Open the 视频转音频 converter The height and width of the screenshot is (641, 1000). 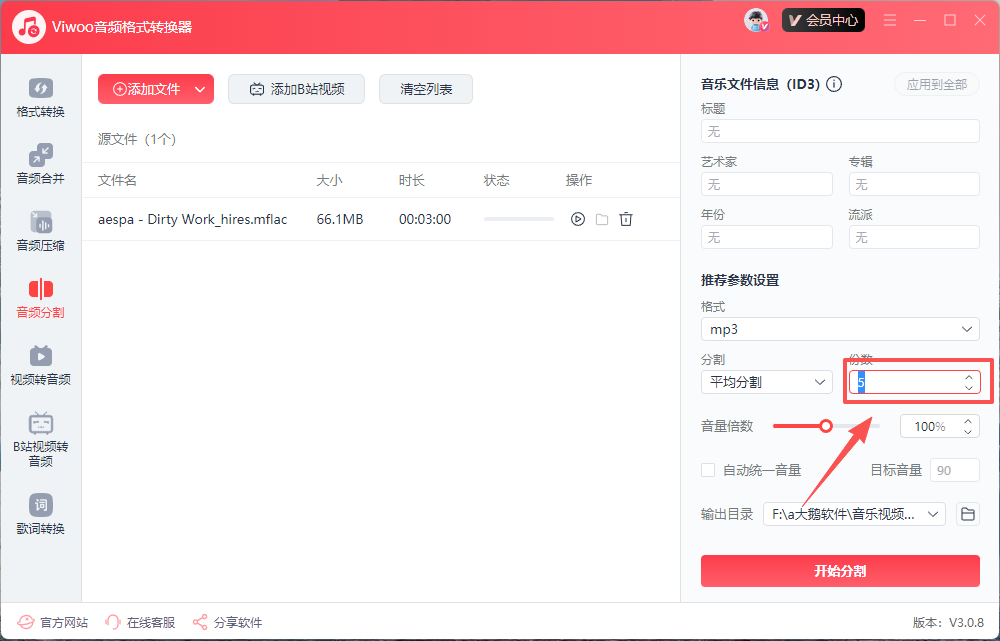point(40,365)
